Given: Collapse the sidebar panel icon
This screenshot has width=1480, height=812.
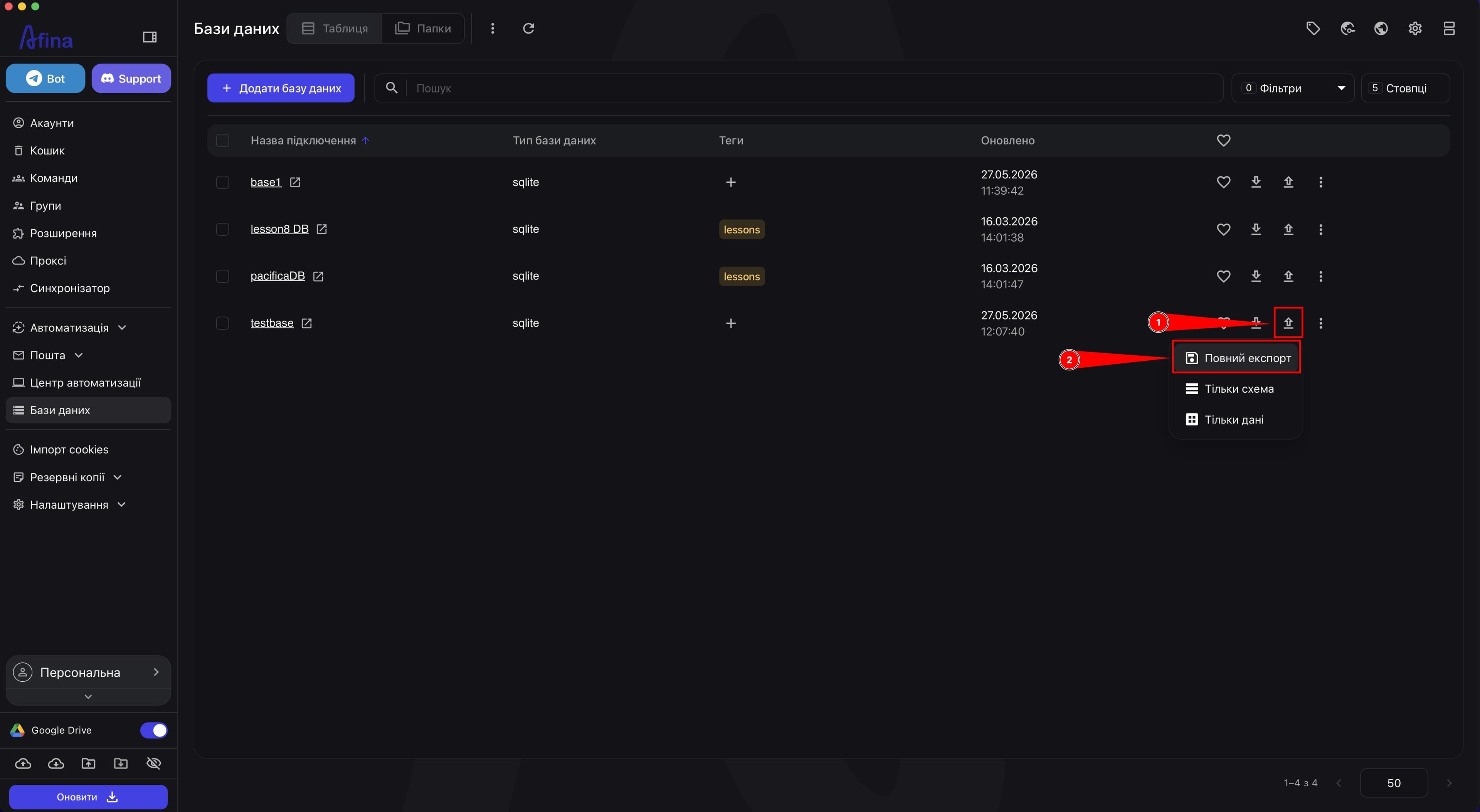Looking at the screenshot, I should [150, 37].
